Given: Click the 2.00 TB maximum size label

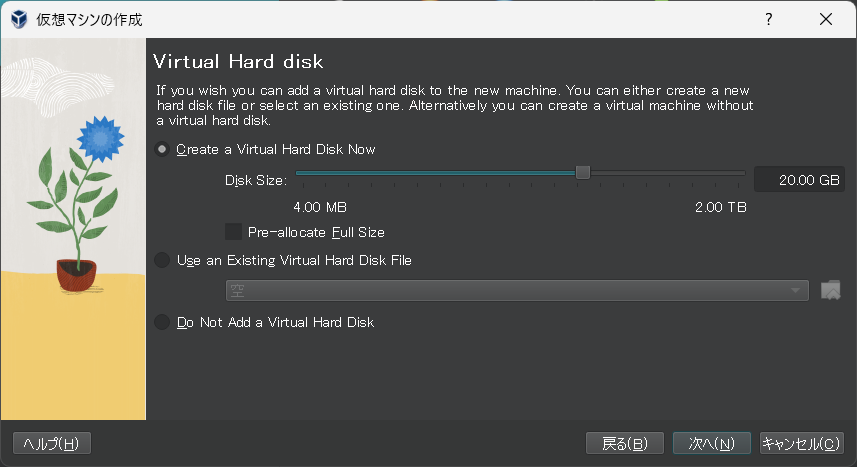Looking at the screenshot, I should [720, 207].
